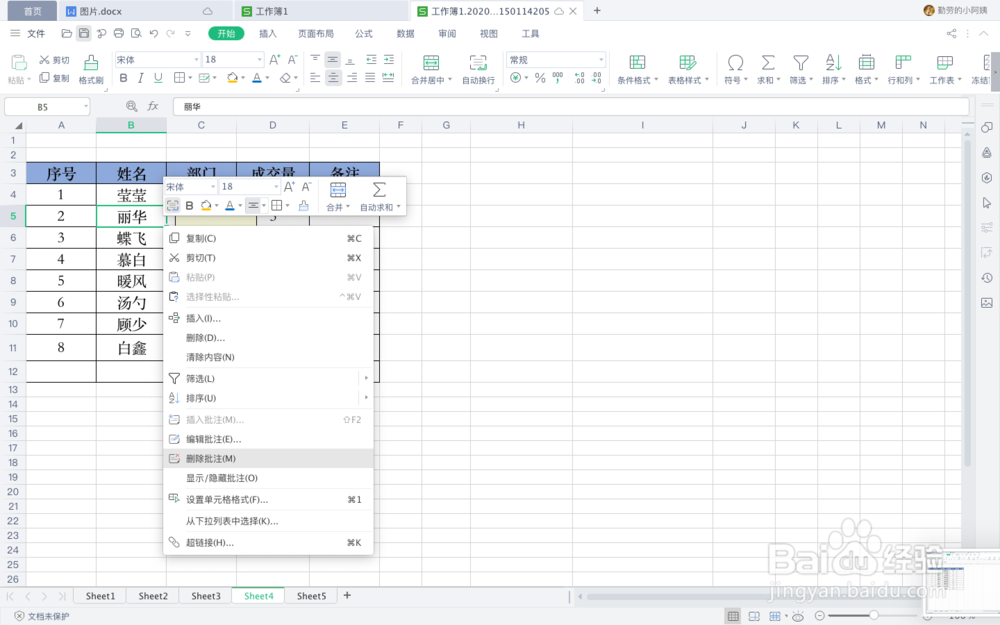This screenshot has height=625, width=1000.
Task: Choose Format Cells (设置单元格格式F) in the context menu
Action: 268,499
